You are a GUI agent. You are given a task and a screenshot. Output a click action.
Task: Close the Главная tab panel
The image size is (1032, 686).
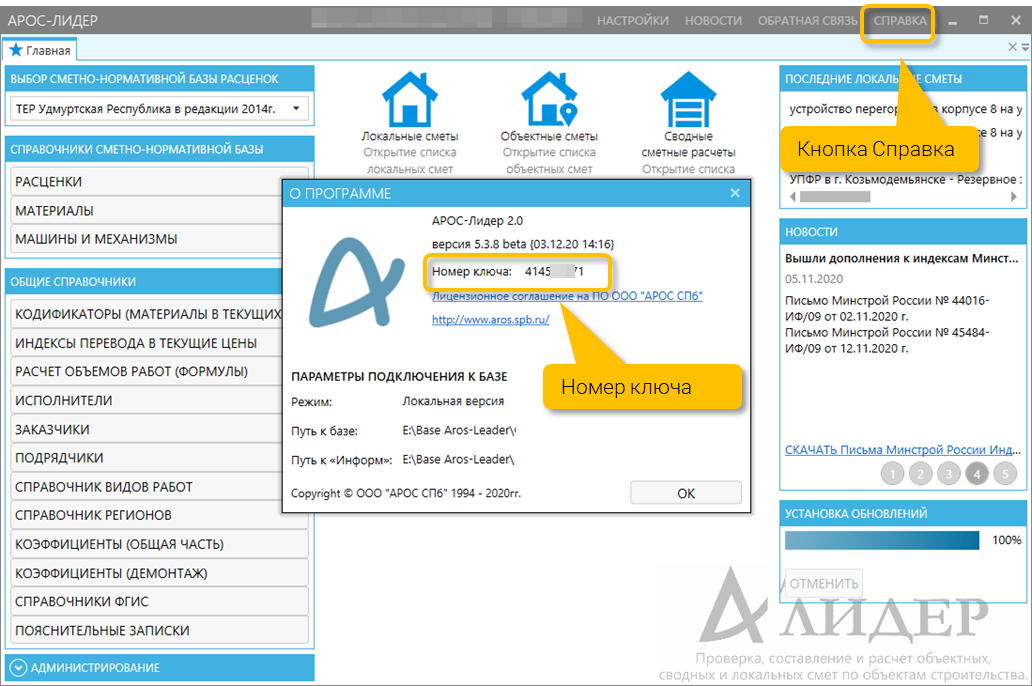[1012, 47]
